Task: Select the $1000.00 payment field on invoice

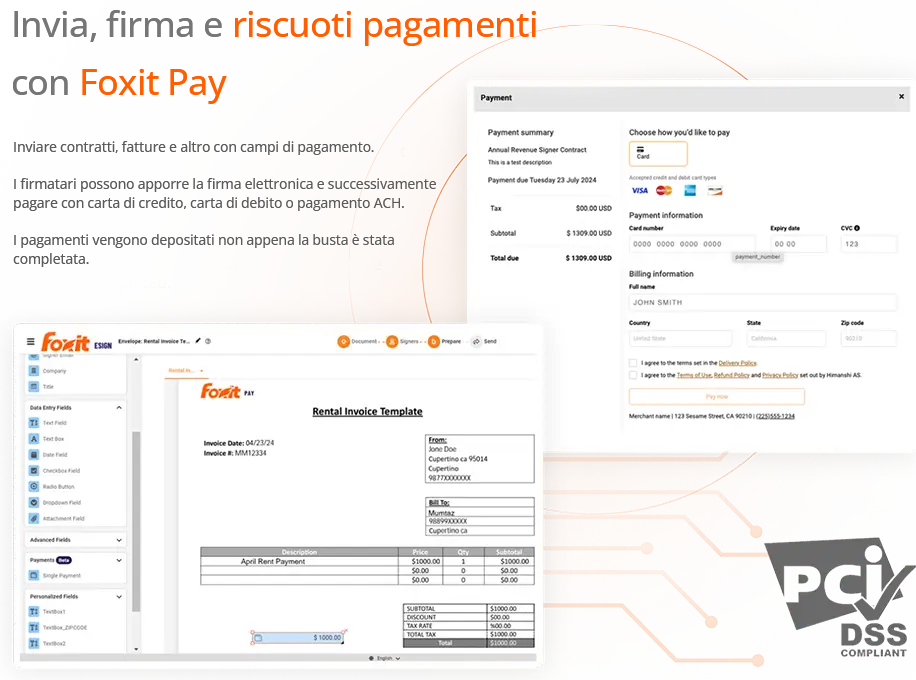Action: pyautogui.click(x=299, y=637)
